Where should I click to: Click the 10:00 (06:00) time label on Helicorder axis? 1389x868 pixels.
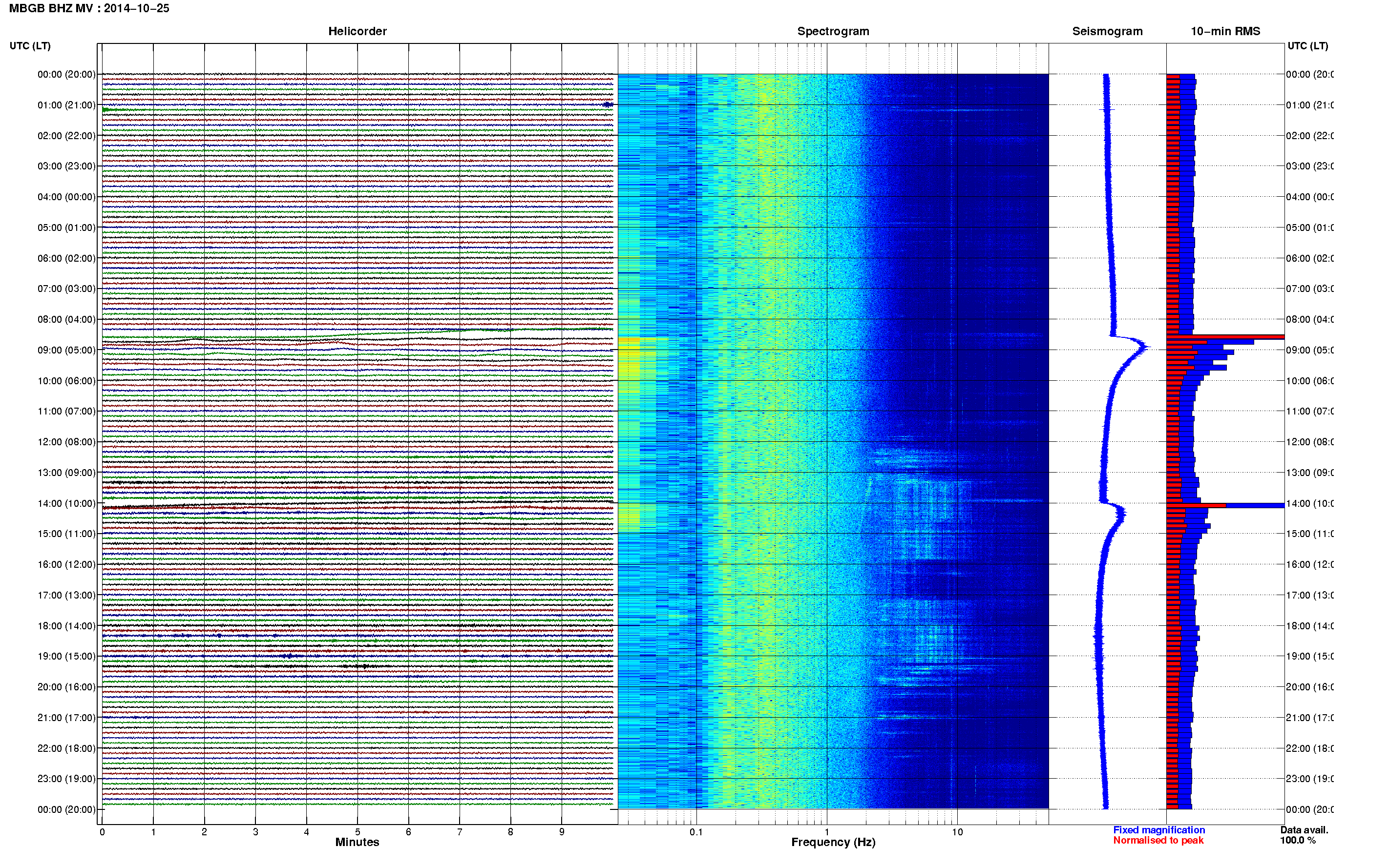click(66, 381)
